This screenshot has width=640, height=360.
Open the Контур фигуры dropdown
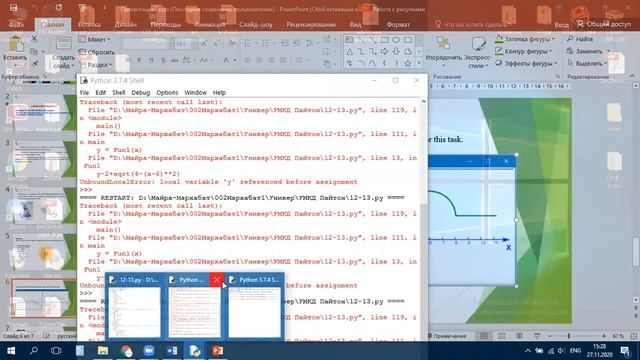[523, 51]
